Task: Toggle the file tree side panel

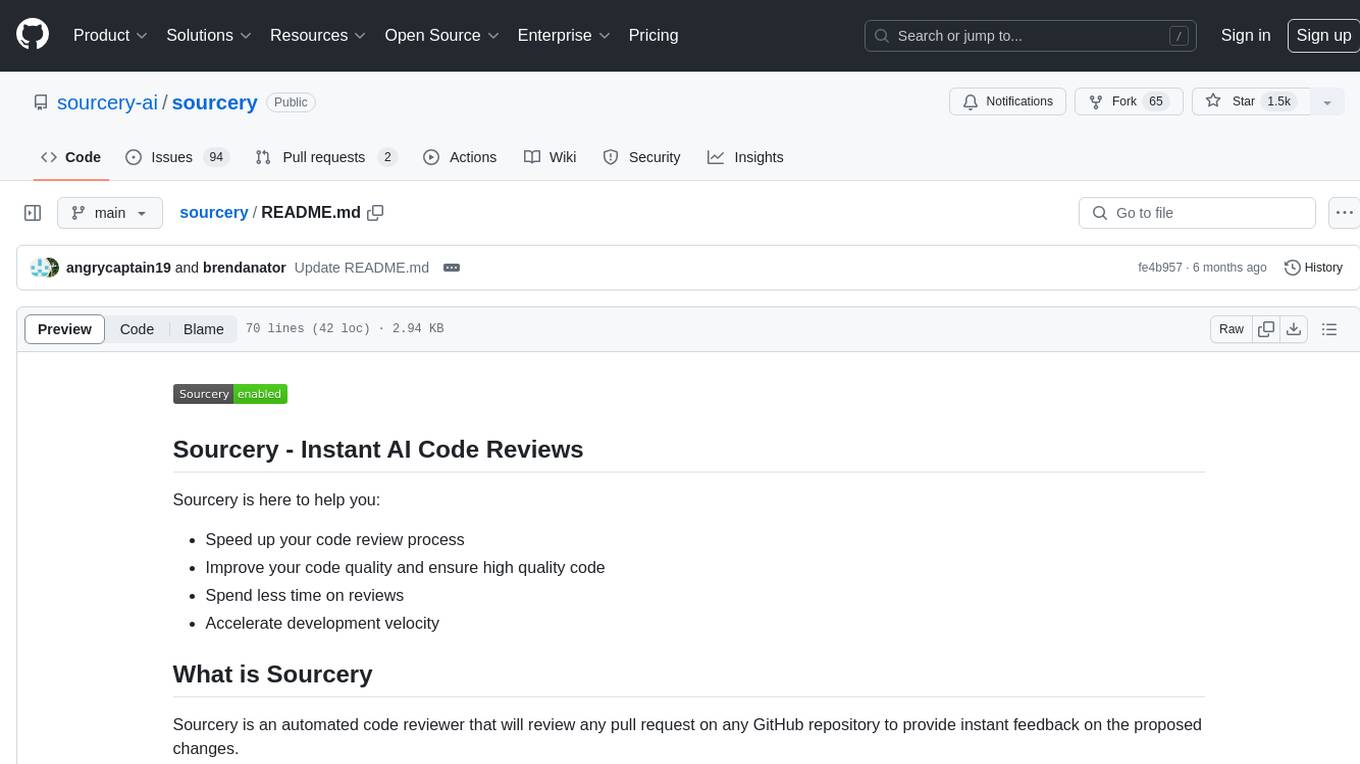Action: [33, 213]
